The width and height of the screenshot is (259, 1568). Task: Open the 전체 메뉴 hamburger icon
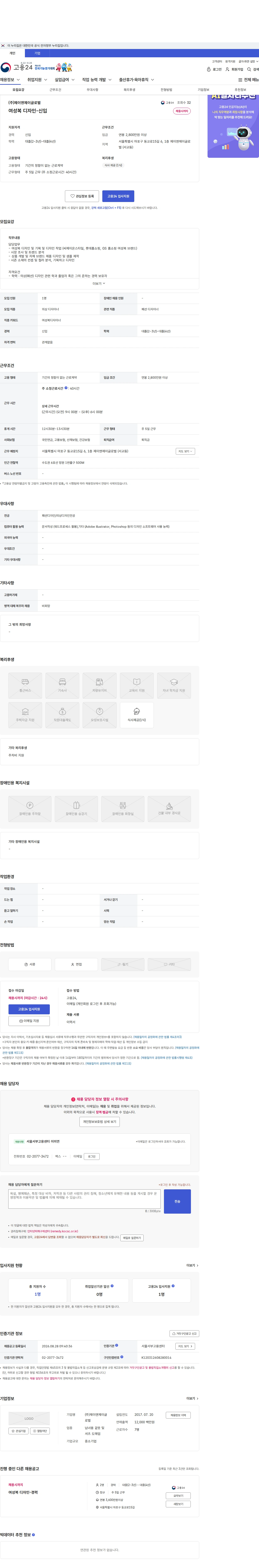tap(240, 80)
